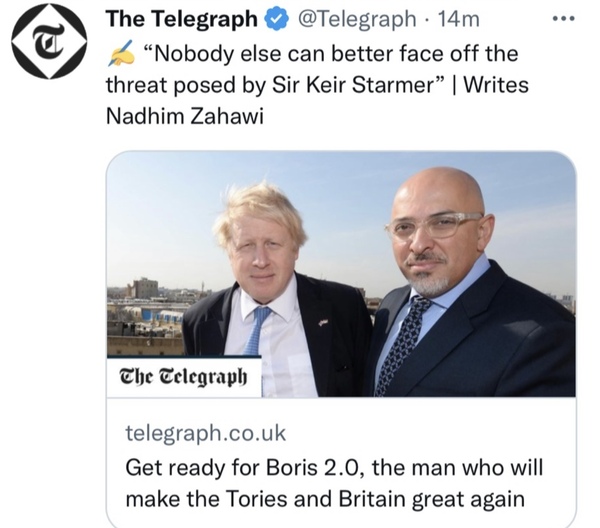This screenshot has height=528, width=600.
Task: Click the @Telegraph handle
Action: click(x=357, y=19)
